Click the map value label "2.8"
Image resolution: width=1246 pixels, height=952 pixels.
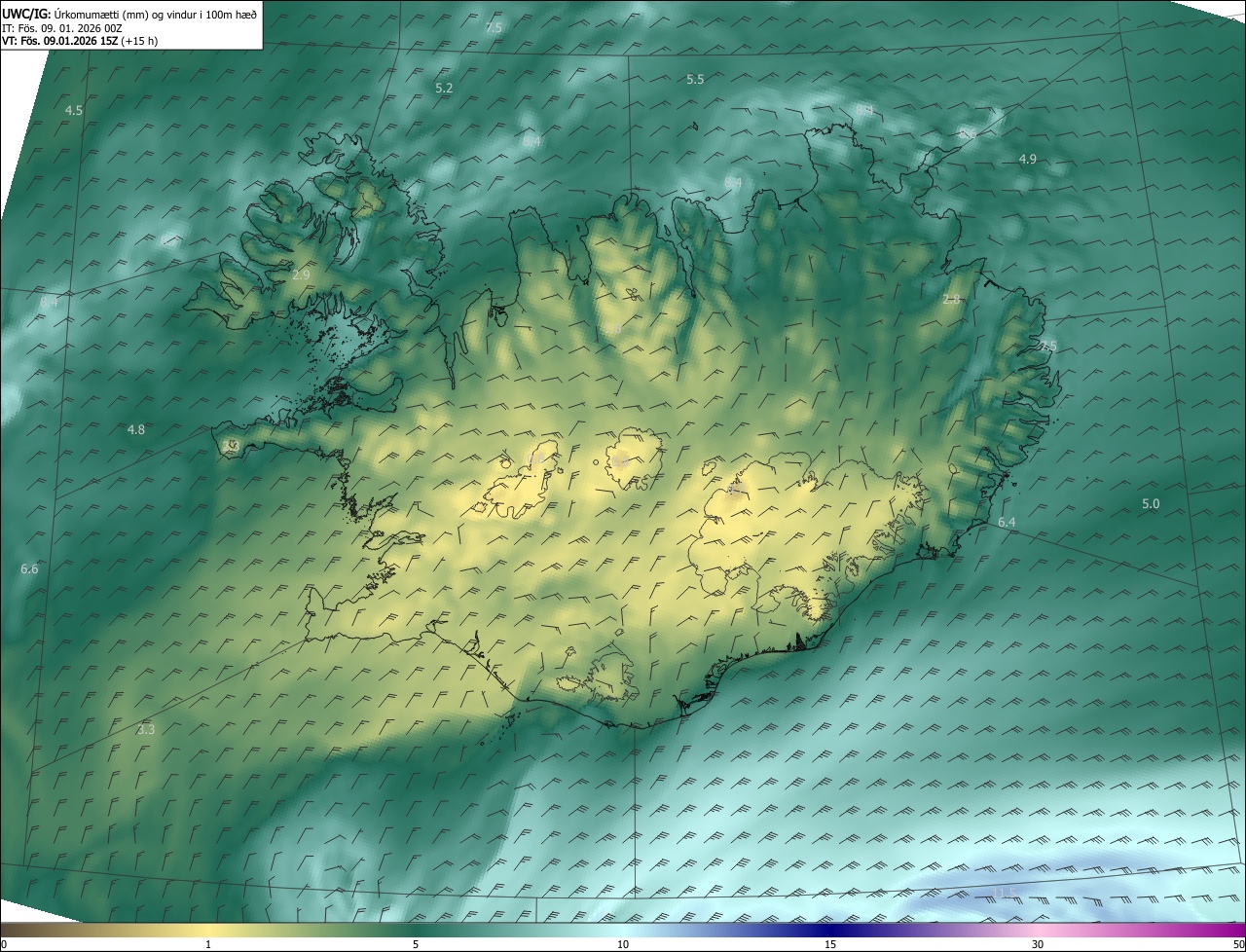point(952,299)
